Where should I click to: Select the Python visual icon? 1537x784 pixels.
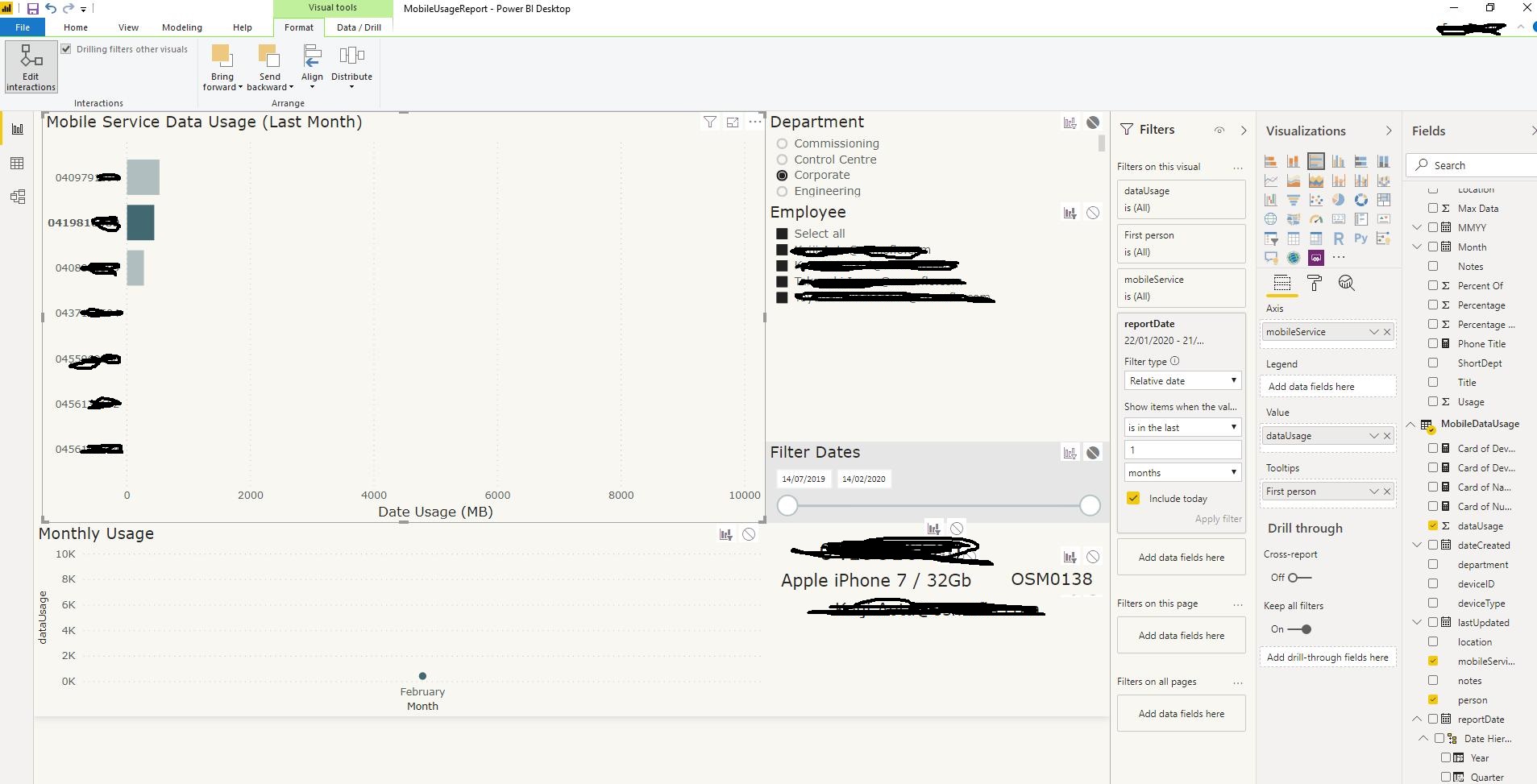pyautogui.click(x=1360, y=239)
